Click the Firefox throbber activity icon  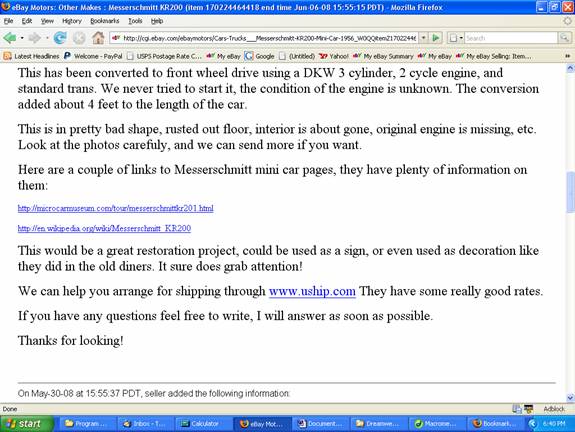pos(567,21)
